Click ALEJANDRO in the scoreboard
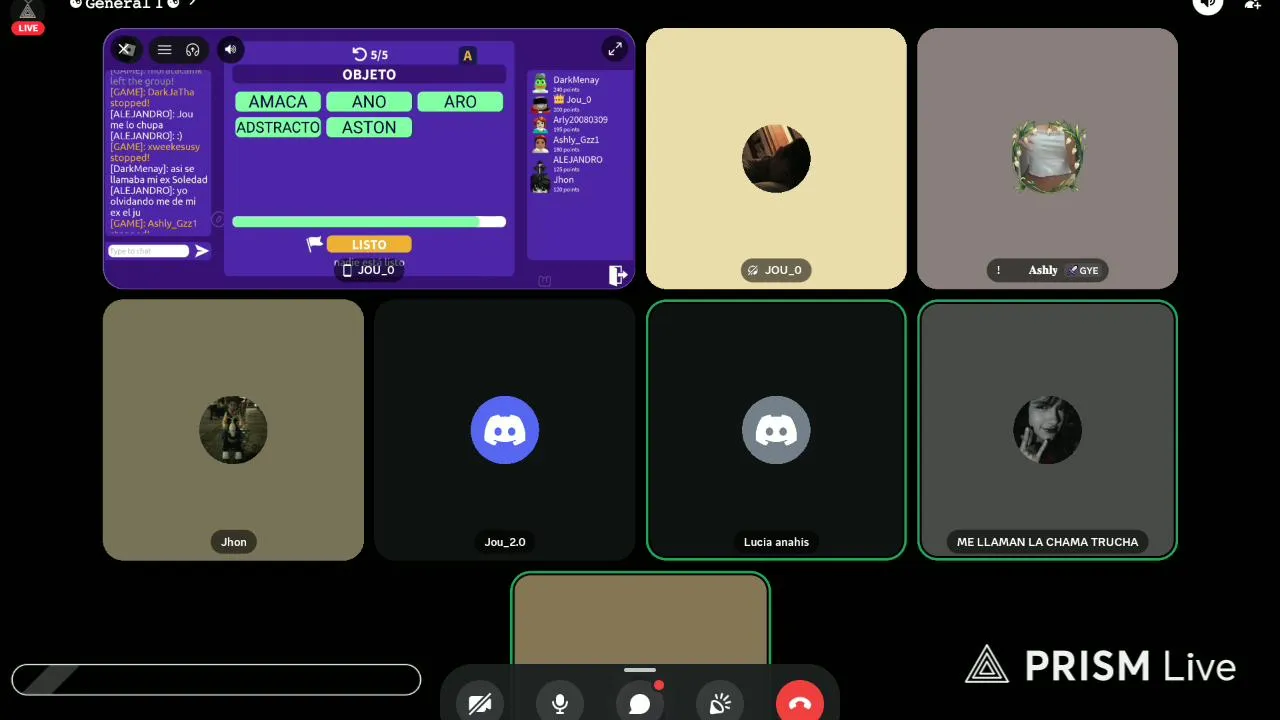The height and width of the screenshot is (720, 1280). point(578,160)
